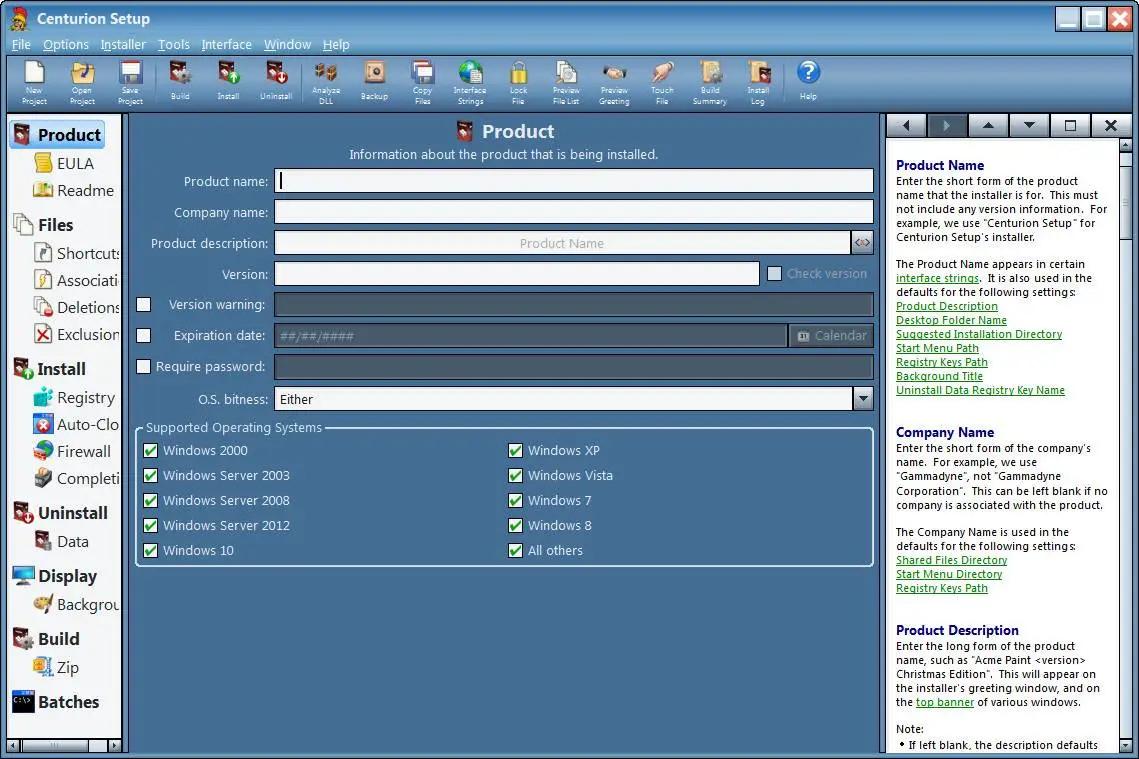The image size is (1139, 759).
Task: Open the Readme page in sidebar
Action: 73,190
